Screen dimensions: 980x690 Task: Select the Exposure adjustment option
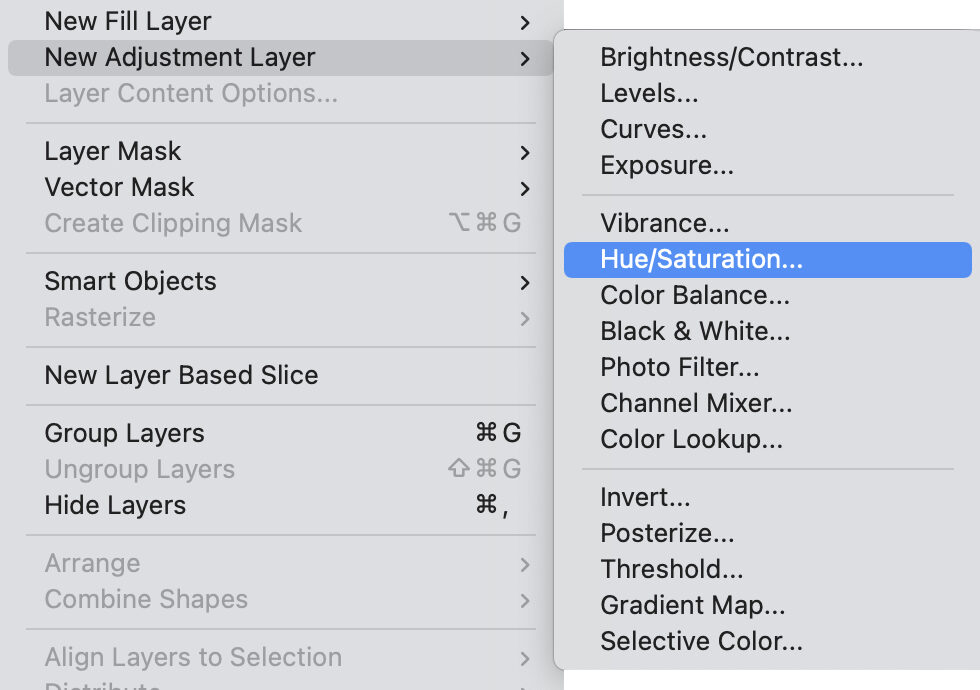point(666,166)
